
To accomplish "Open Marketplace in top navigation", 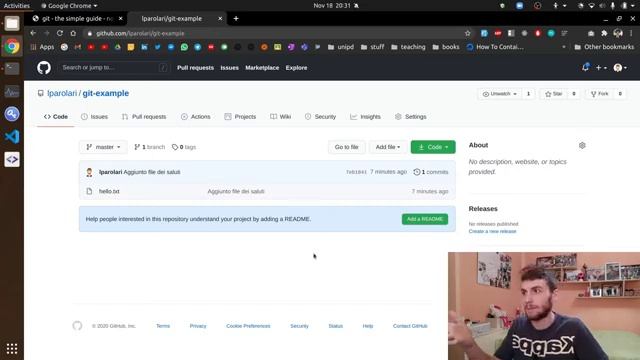I will (262, 68).
